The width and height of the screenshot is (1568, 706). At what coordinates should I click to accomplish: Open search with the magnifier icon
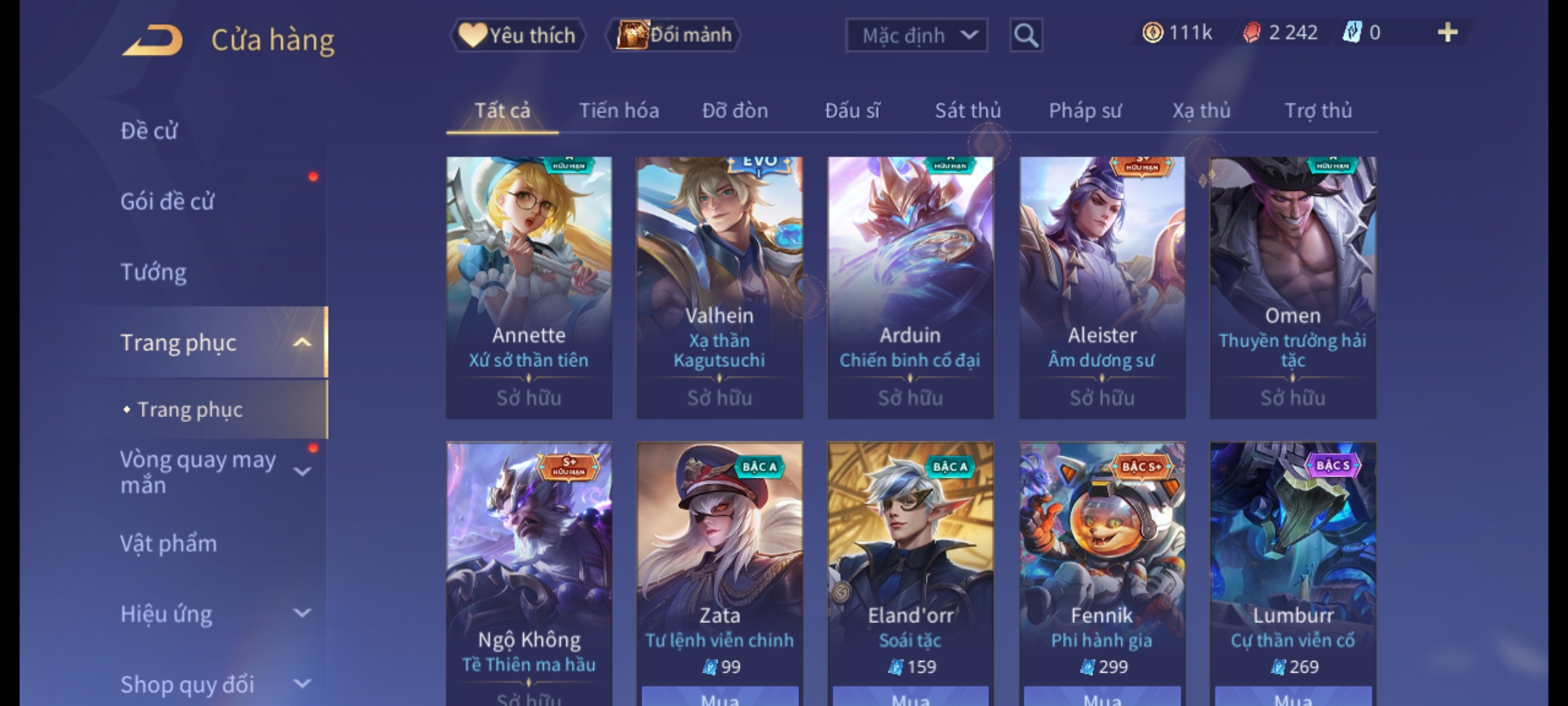click(x=1026, y=35)
